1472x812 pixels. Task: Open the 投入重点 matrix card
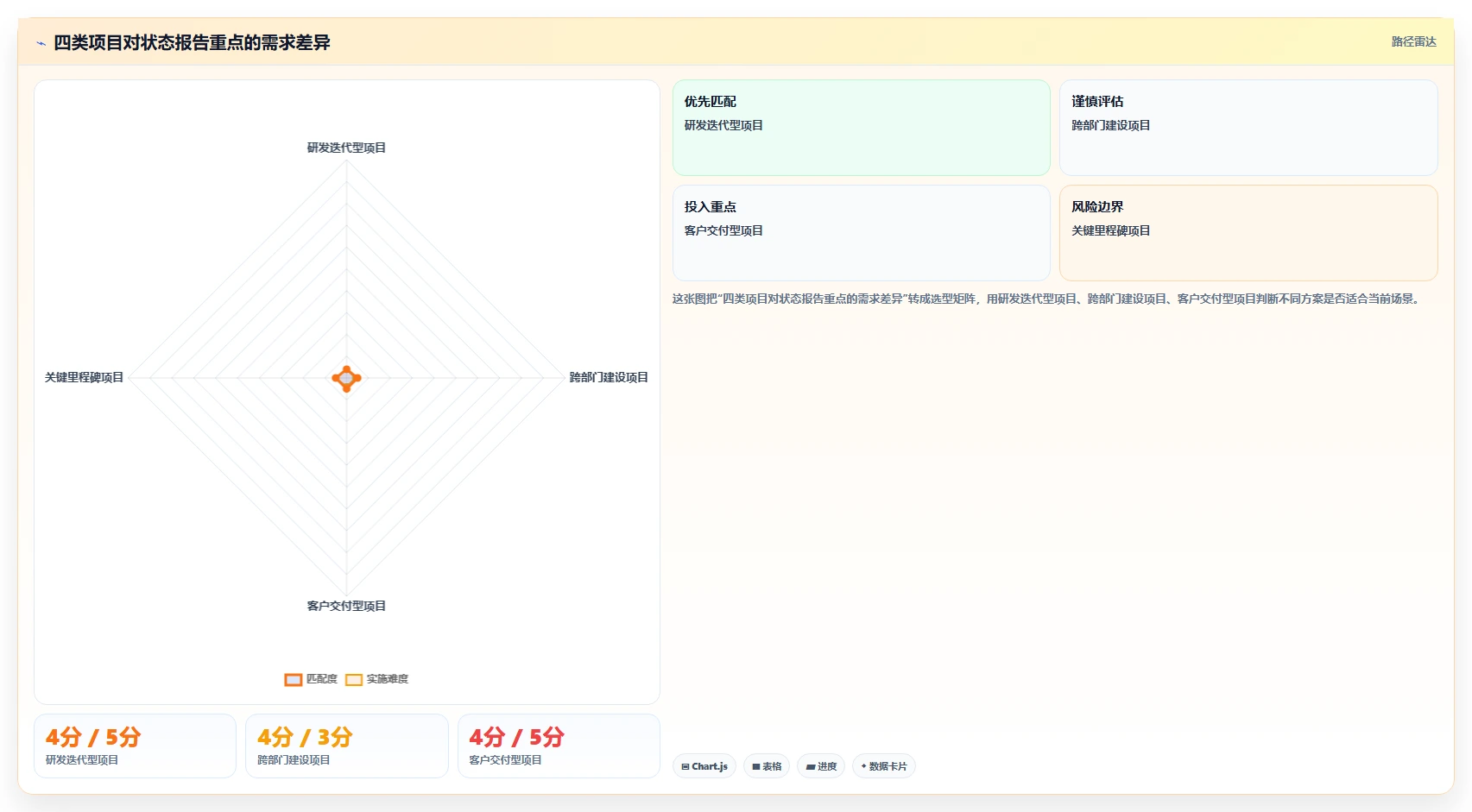[861, 233]
